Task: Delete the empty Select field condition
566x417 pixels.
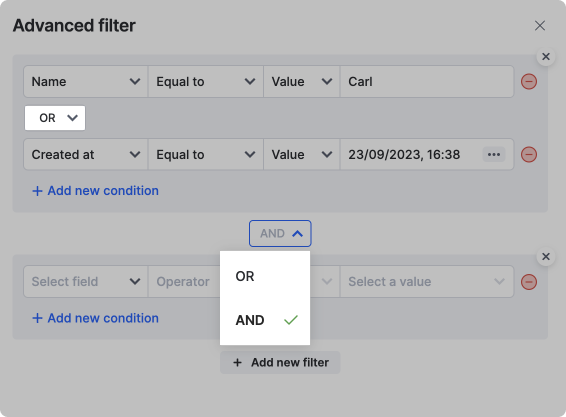Action: pyautogui.click(x=529, y=282)
